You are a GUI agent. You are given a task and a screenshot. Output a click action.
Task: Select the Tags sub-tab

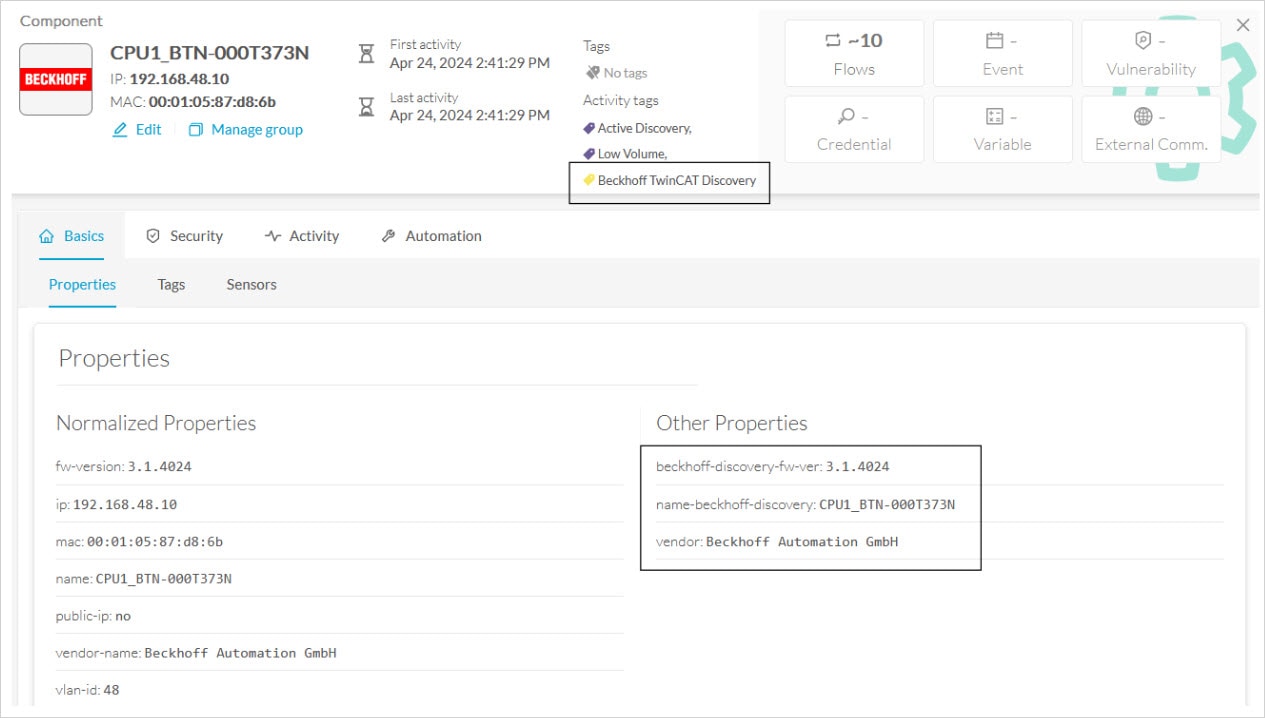pyautogui.click(x=171, y=284)
